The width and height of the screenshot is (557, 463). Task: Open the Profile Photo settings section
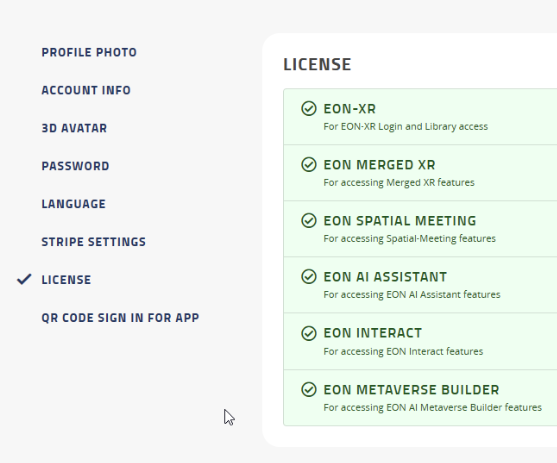click(x=89, y=52)
